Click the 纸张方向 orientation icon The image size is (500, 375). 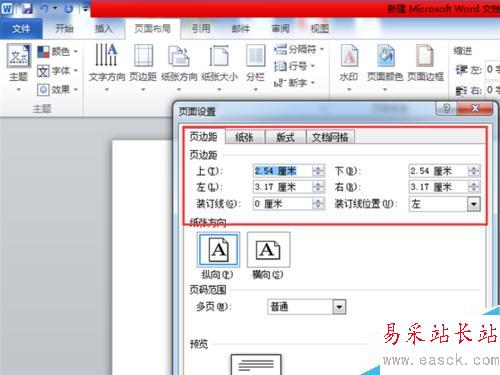coord(179,56)
